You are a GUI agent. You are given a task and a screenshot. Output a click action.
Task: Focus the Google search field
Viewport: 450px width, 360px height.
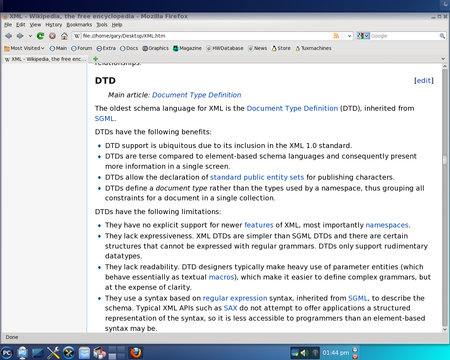click(x=404, y=36)
